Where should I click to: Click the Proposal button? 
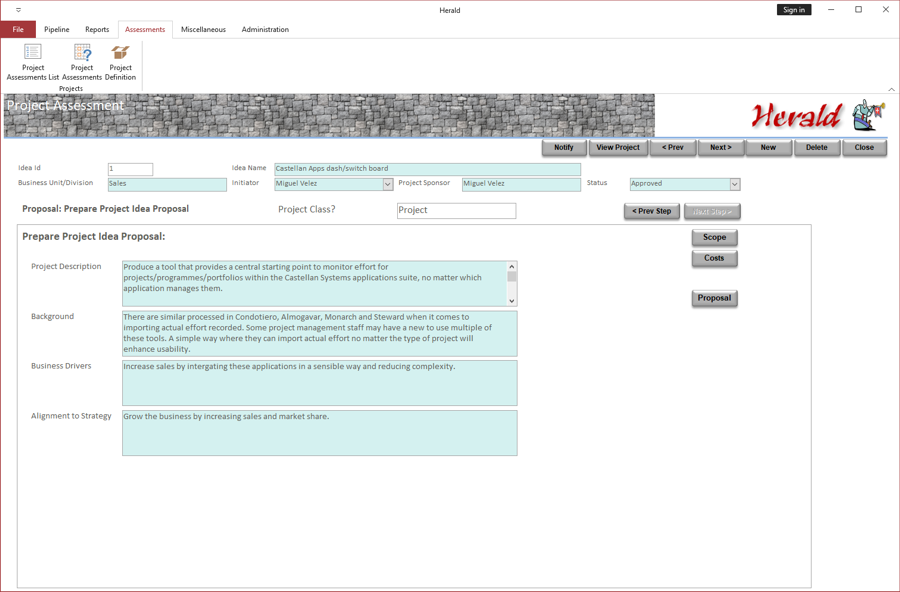coord(715,298)
